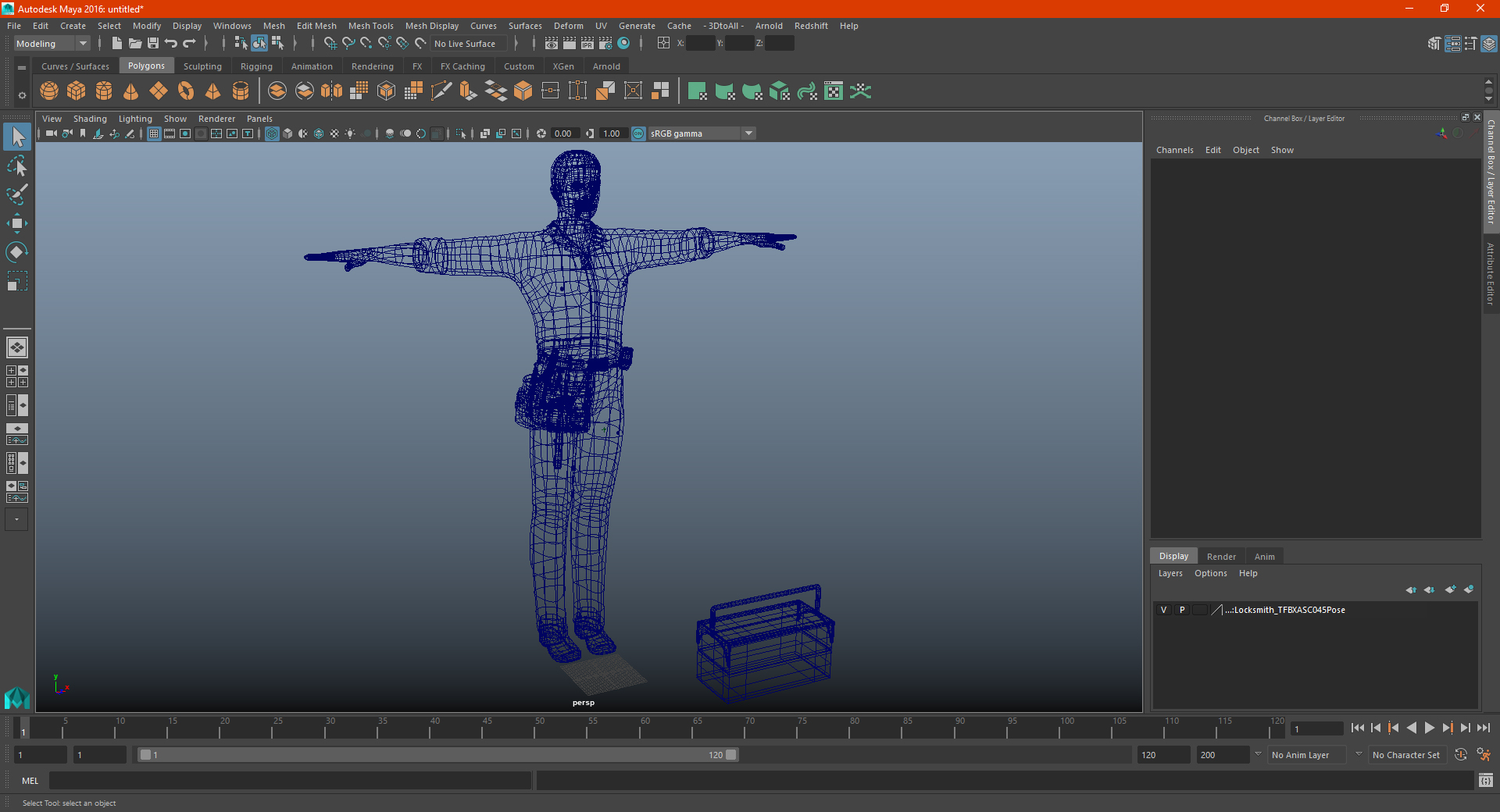
Task: Toggle visibility V of Locksmith layer
Action: [x=1163, y=610]
